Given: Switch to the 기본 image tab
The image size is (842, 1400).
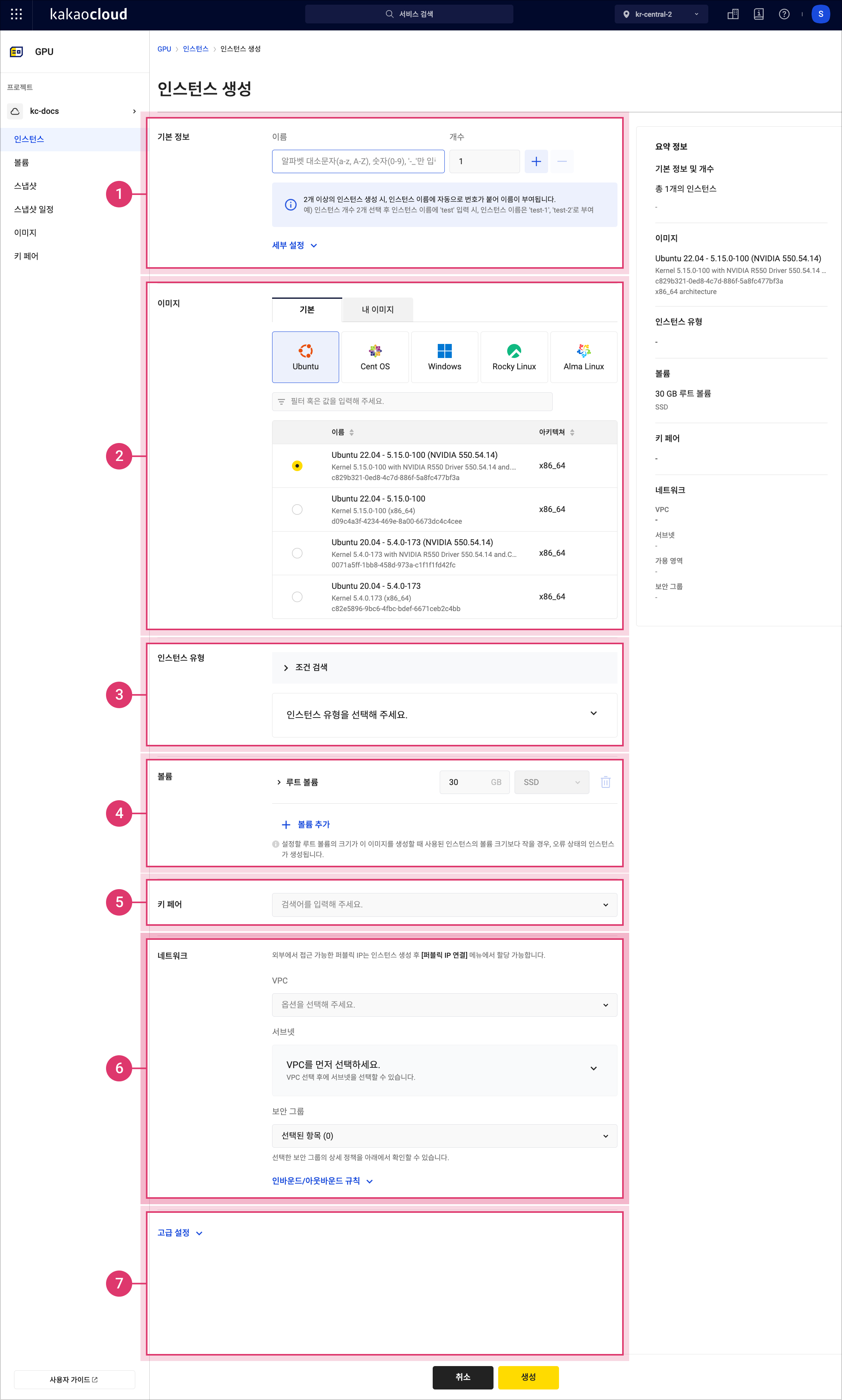Looking at the screenshot, I should click(307, 309).
